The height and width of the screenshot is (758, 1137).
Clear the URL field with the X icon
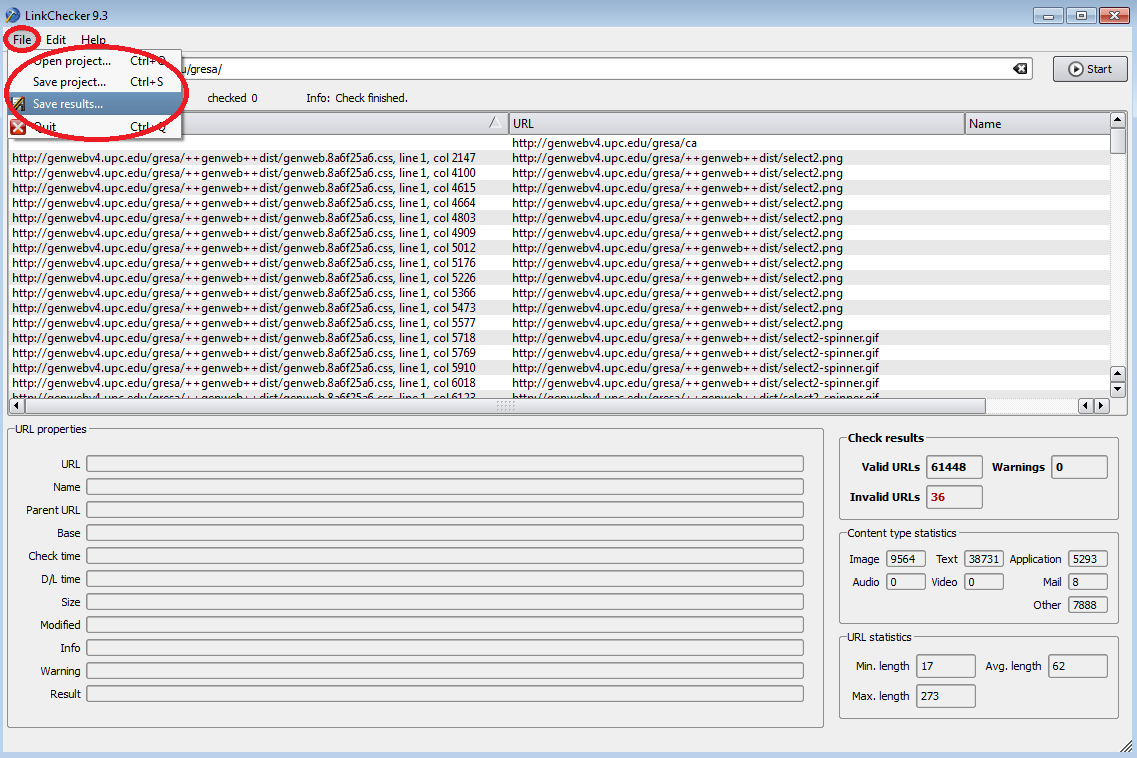pos(1019,69)
